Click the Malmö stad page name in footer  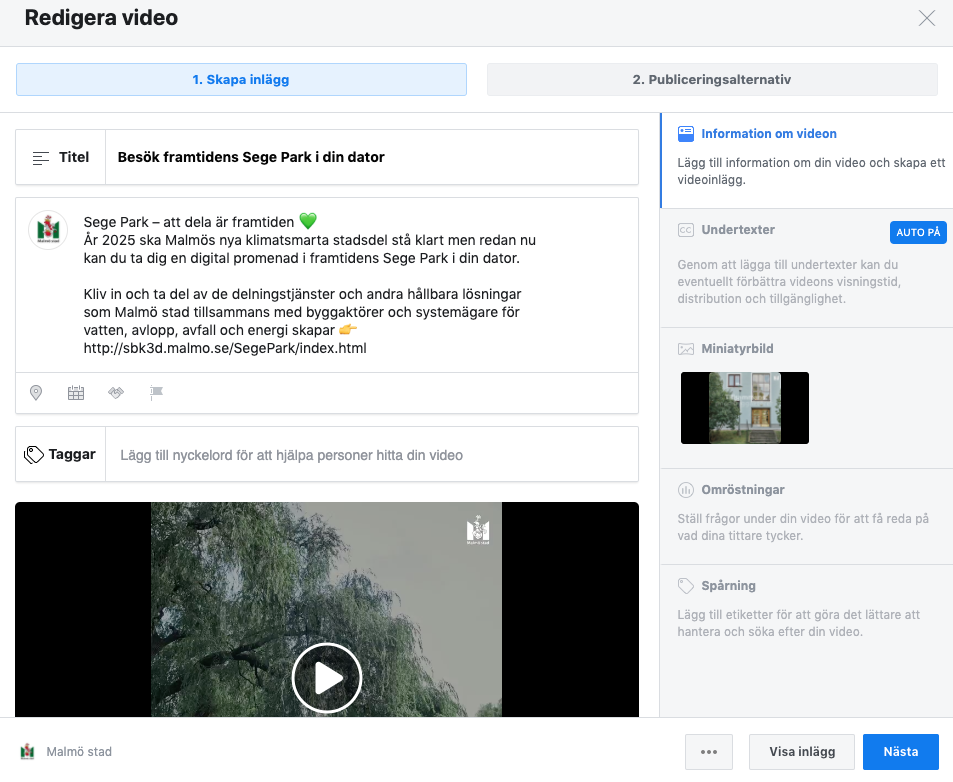[x=79, y=752]
